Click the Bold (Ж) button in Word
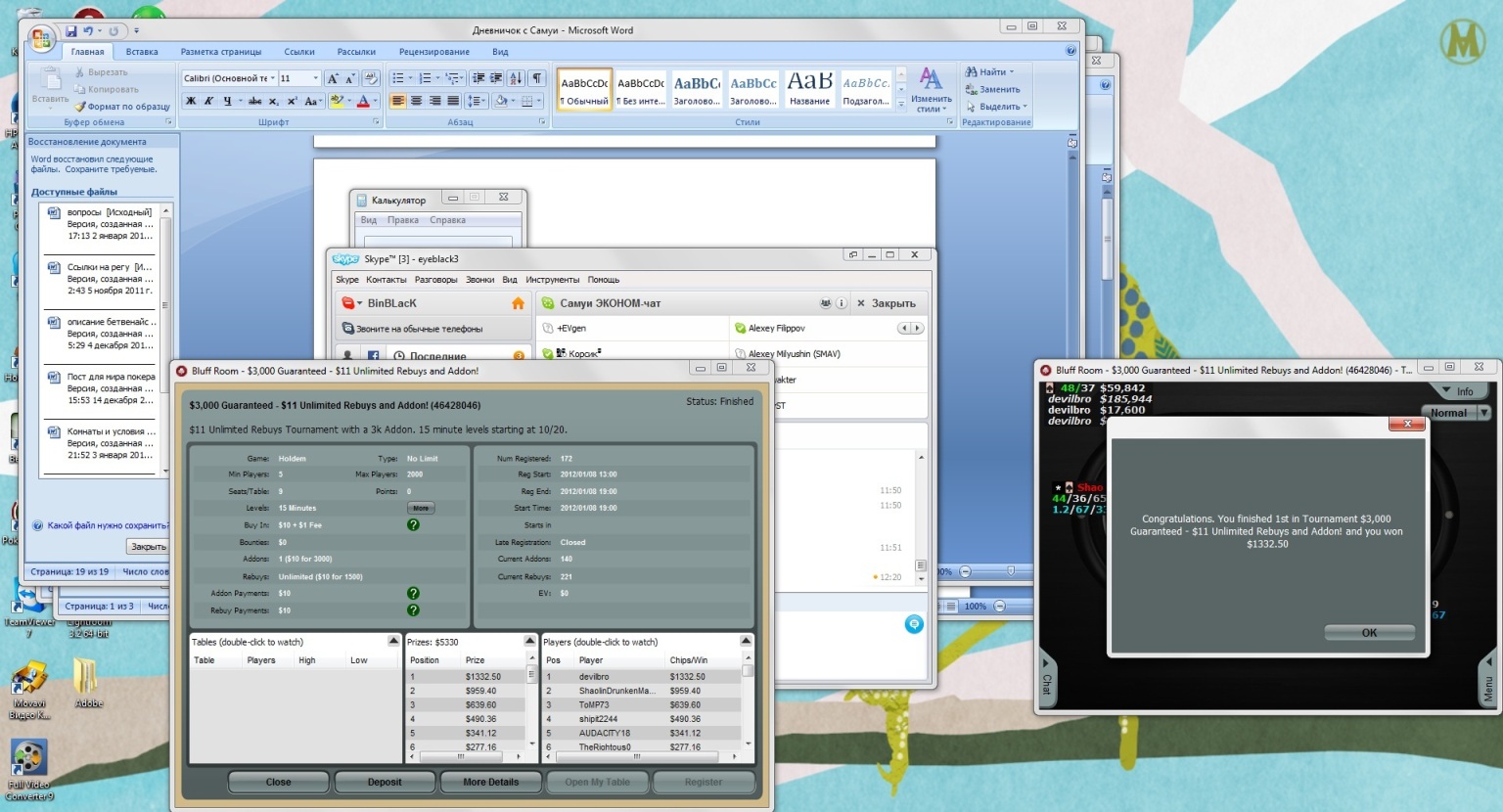 coord(191,101)
